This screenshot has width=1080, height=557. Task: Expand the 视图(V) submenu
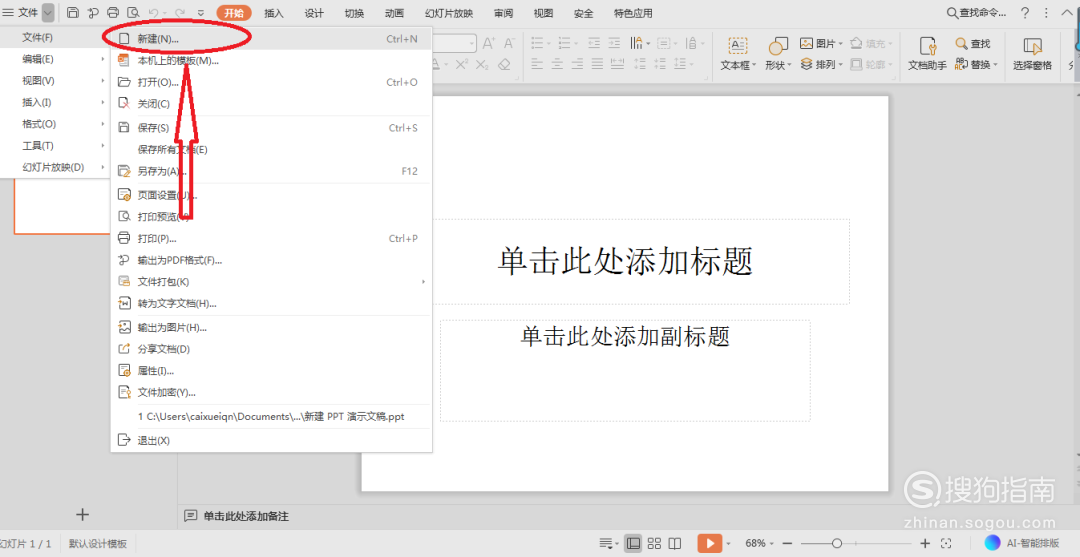tap(55, 81)
